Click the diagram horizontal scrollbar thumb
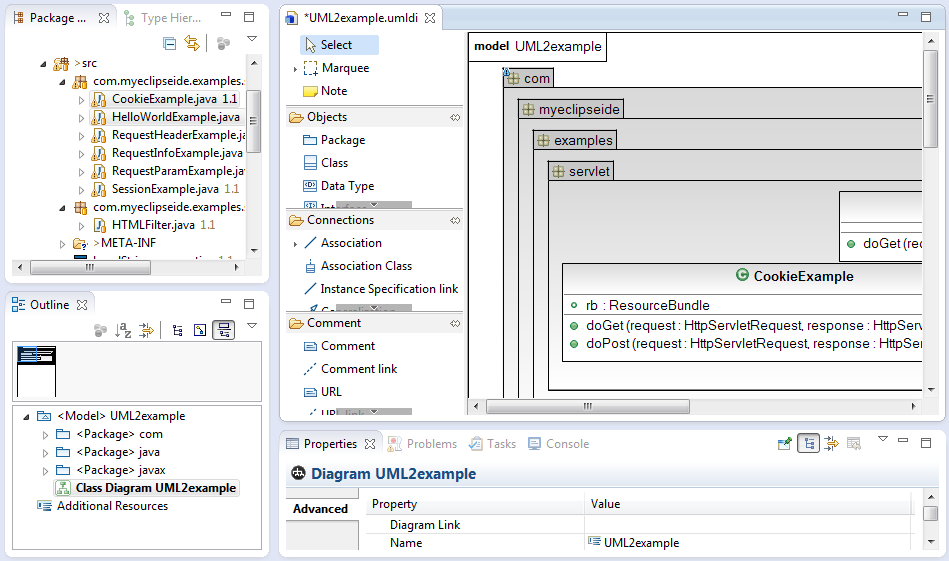Viewport: 949px width, 561px height. point(588,407)
